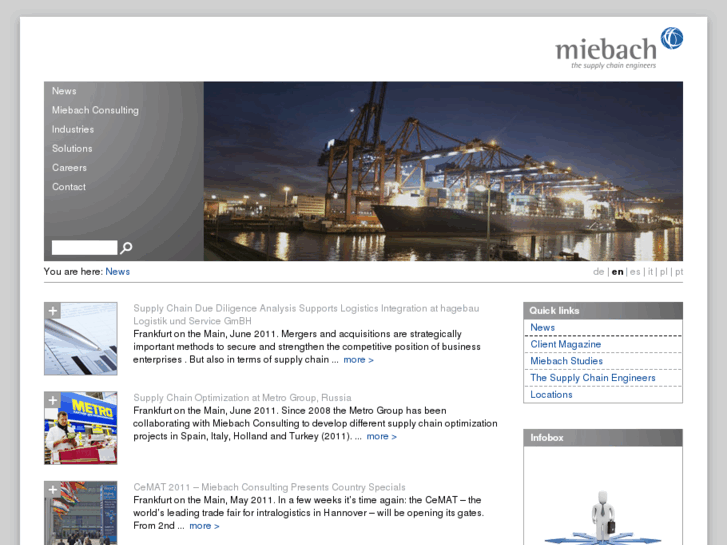Open Supply Chain Optimization at Metro Group title

[242, 398]
